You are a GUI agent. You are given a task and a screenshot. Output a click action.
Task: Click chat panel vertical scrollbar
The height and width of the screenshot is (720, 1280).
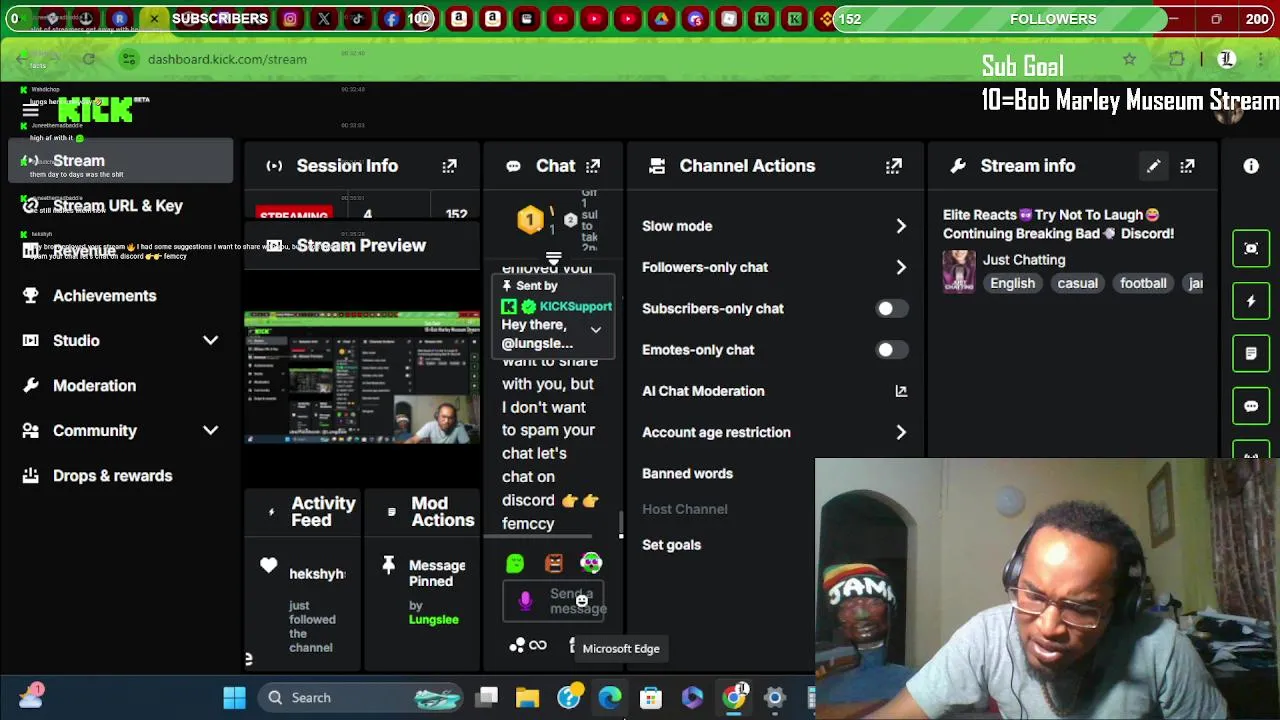tap(620, 524)
